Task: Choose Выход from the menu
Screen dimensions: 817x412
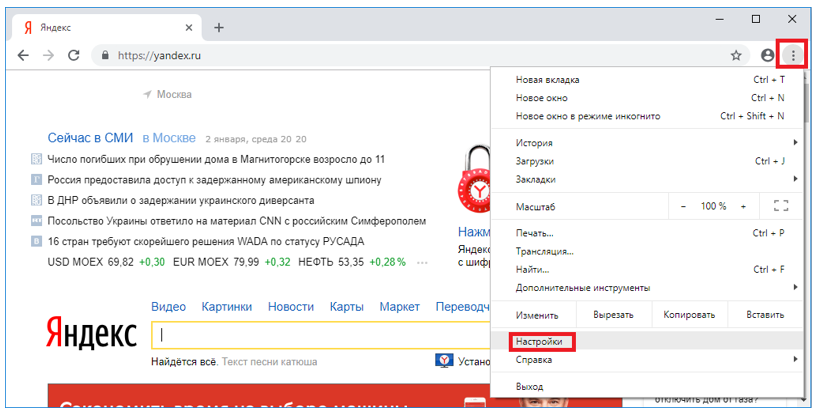Action: click(x=647, y=386)
